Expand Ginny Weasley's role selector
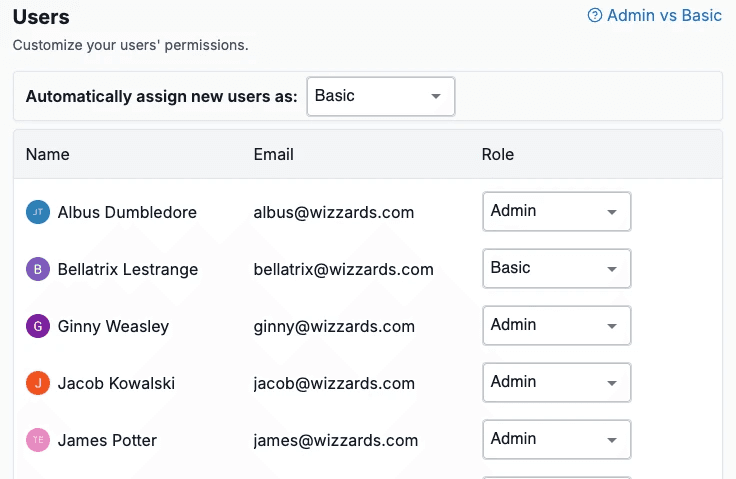The height and width of the screenshot is (479, 736). [556, 325]
